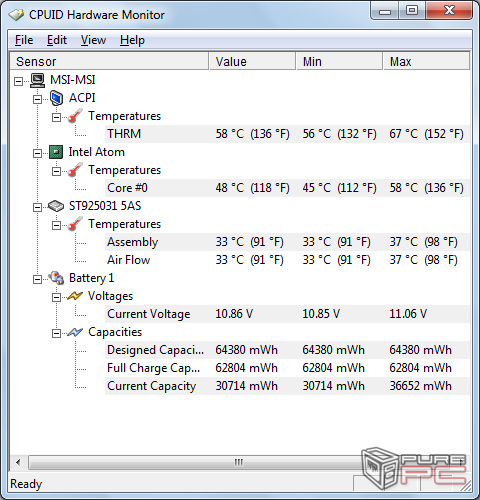Close the Hardware Monitor window

pos(449,11)
